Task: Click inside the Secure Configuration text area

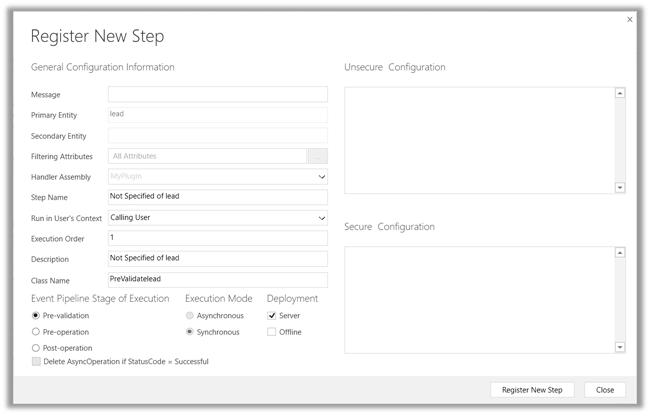Action: (x=479, y=299)
